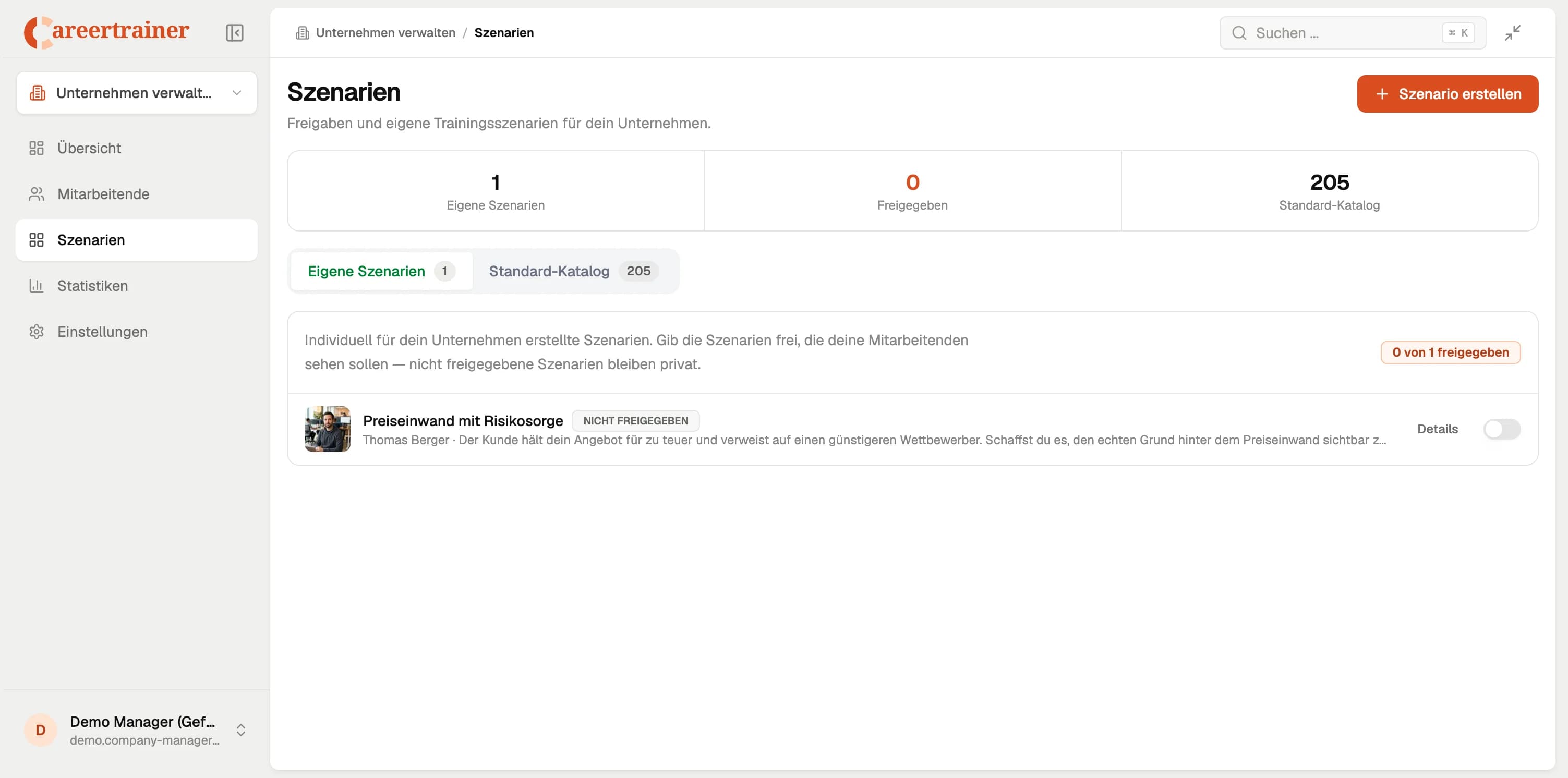Open the Unternehmen verwalten dropdown
The image size is (1568, 778).
[x=136, y=93]
